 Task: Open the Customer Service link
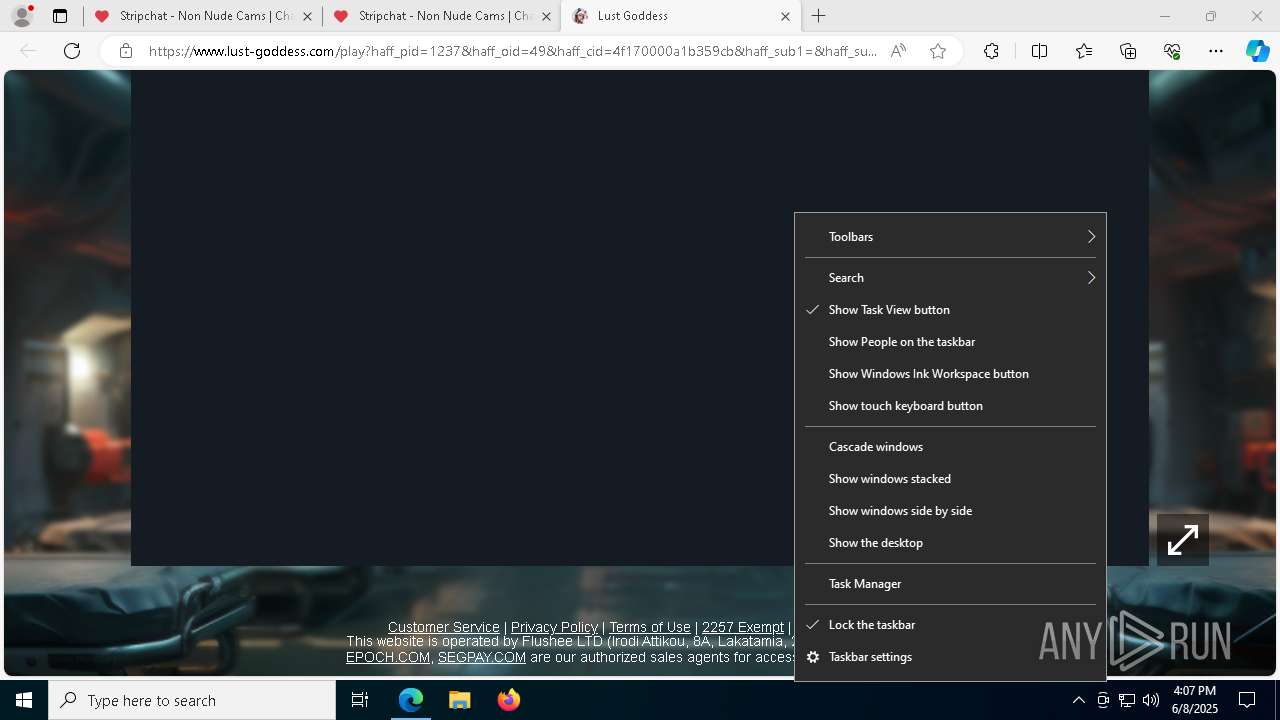click(x=443, y=627)
